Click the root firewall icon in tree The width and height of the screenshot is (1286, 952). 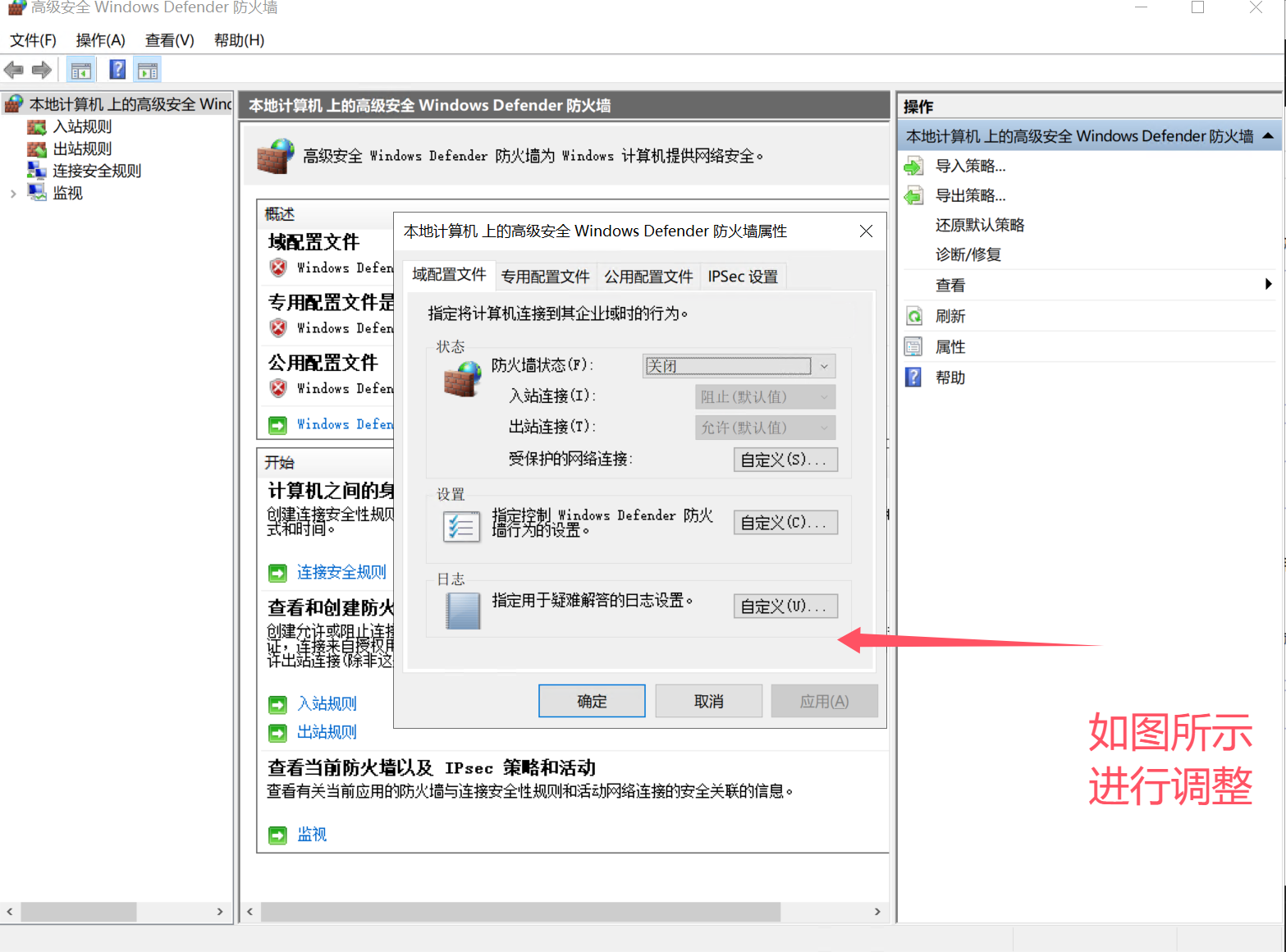(15, 103)
